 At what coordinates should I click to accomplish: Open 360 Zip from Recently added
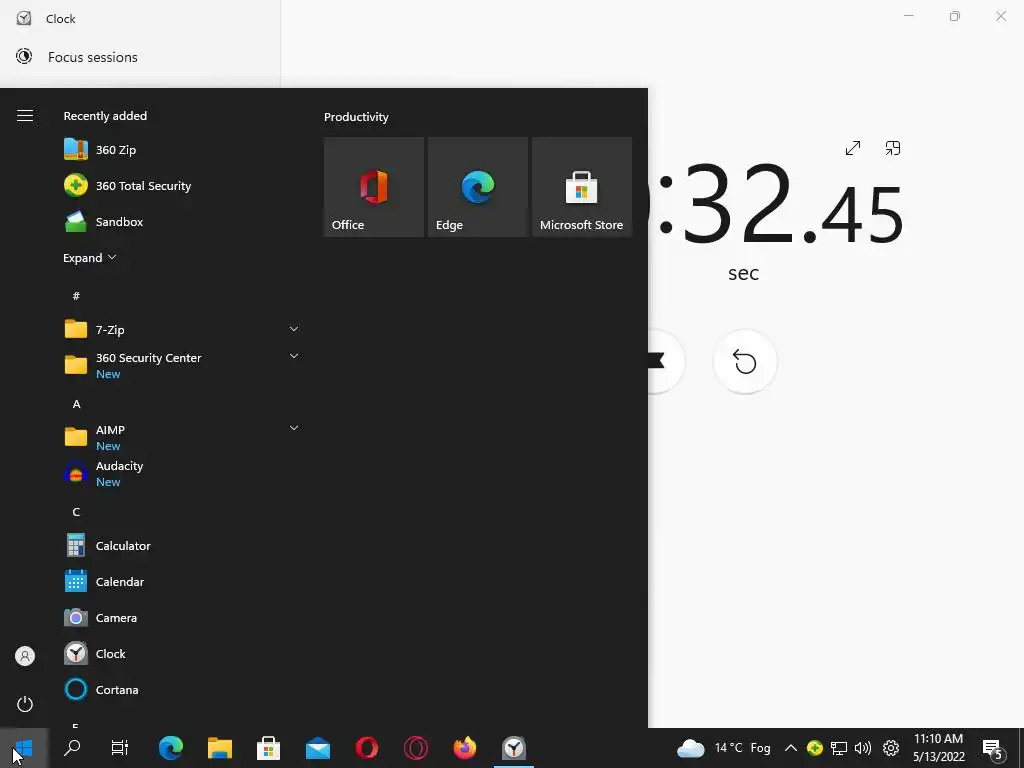[x=182, y=150]
